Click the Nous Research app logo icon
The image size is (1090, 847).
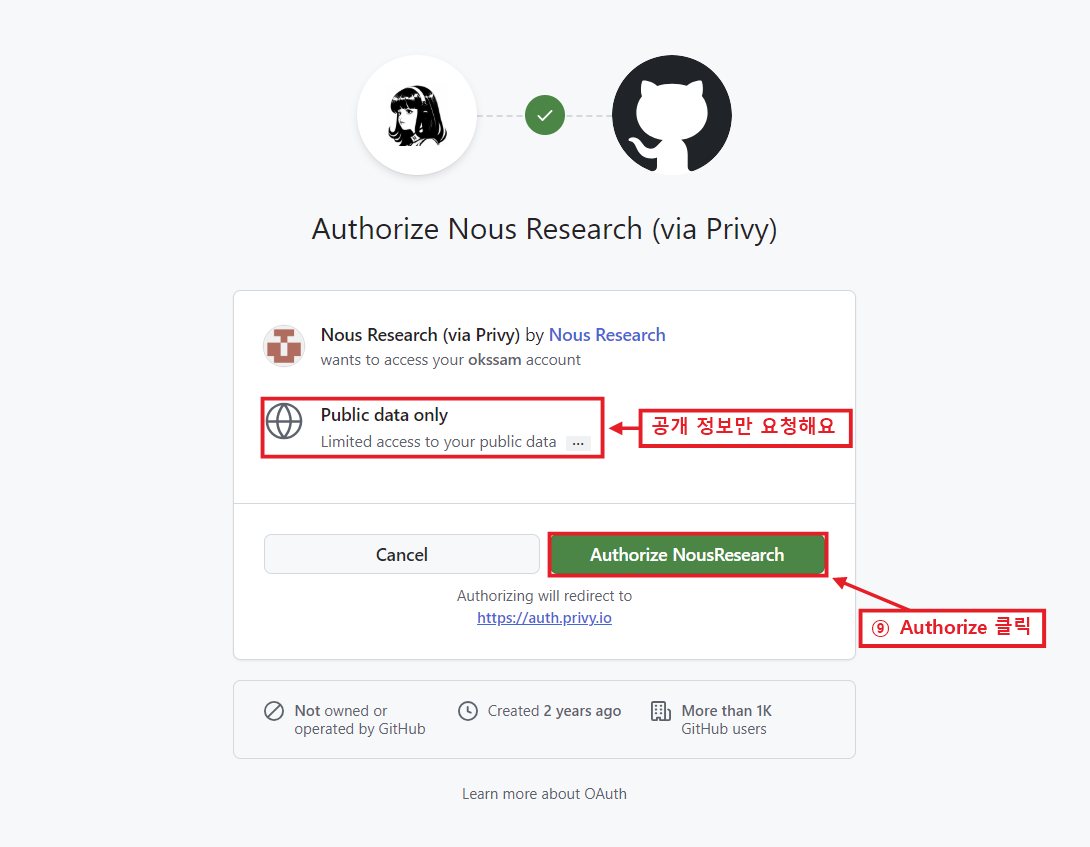point(284,346)
